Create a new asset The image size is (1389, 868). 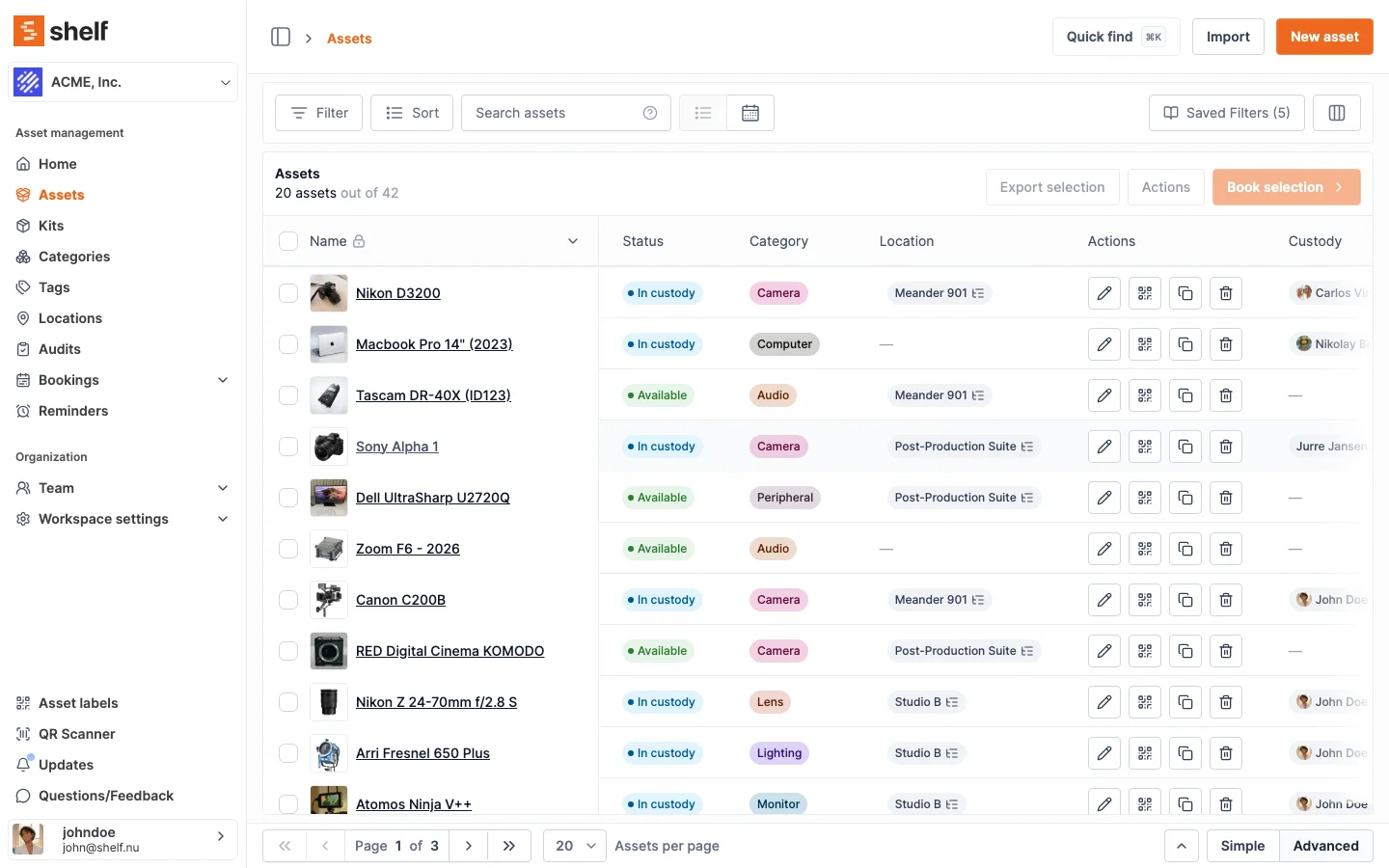coord(1324,37)
